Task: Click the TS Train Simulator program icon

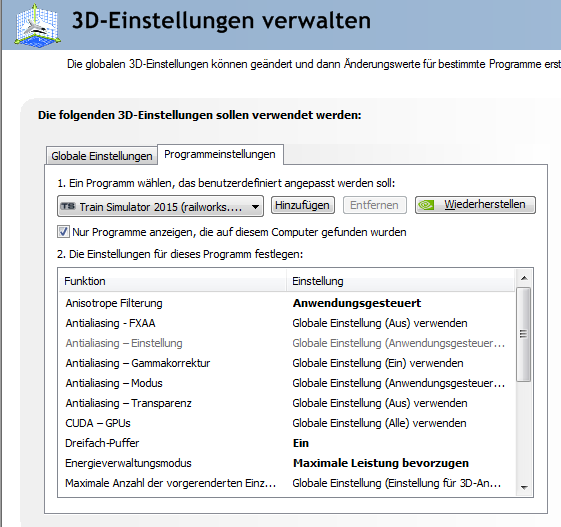Action: coord(68,206)
